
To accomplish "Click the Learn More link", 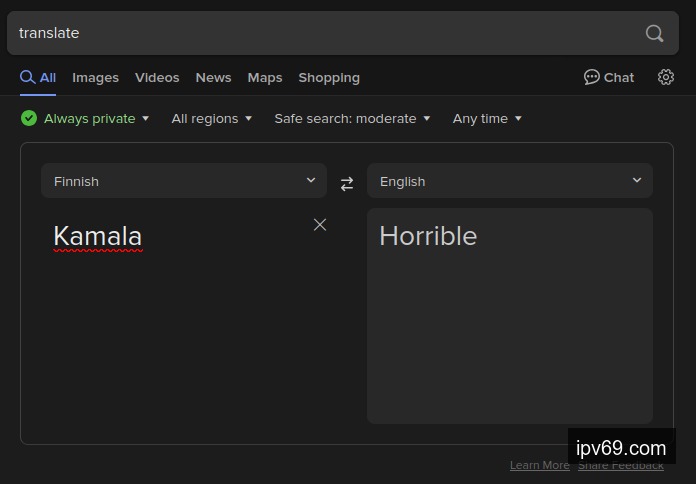I will click(x=539, y=465).
